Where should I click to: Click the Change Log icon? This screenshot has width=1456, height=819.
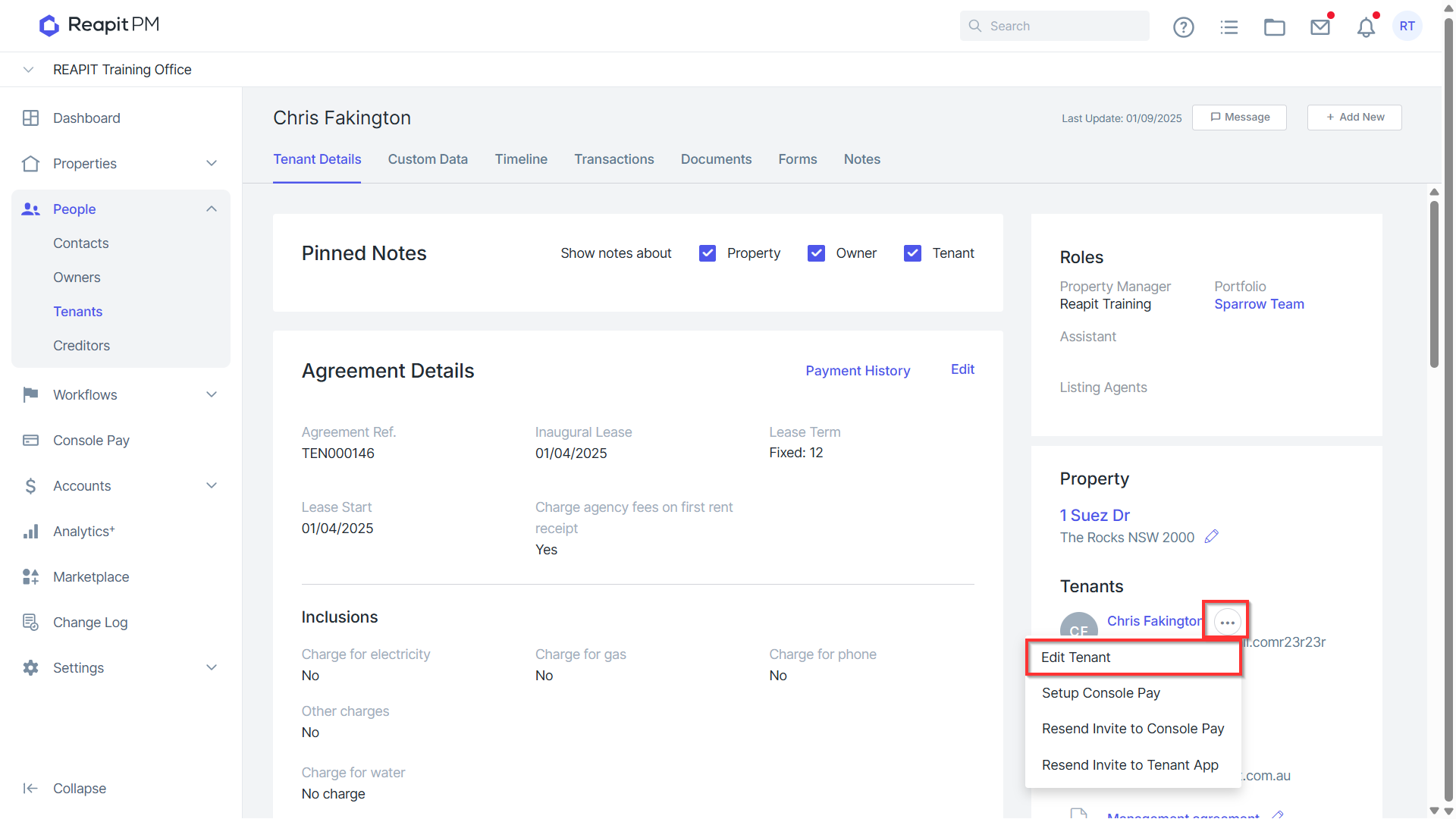coord(30,623)
